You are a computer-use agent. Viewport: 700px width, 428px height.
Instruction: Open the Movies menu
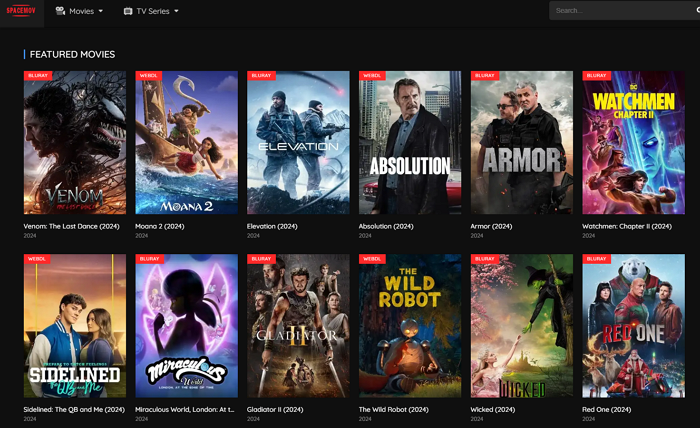pos(81,11)
